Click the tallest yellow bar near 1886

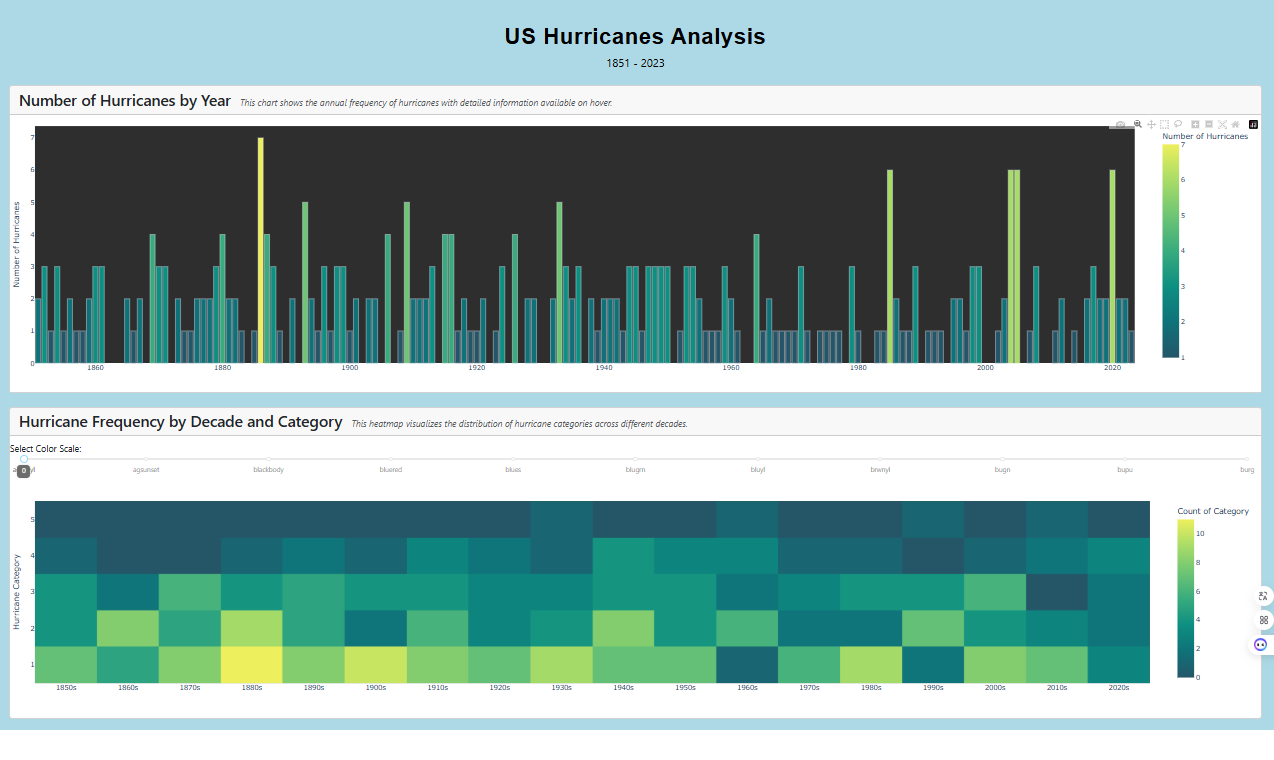coord(261,250)
